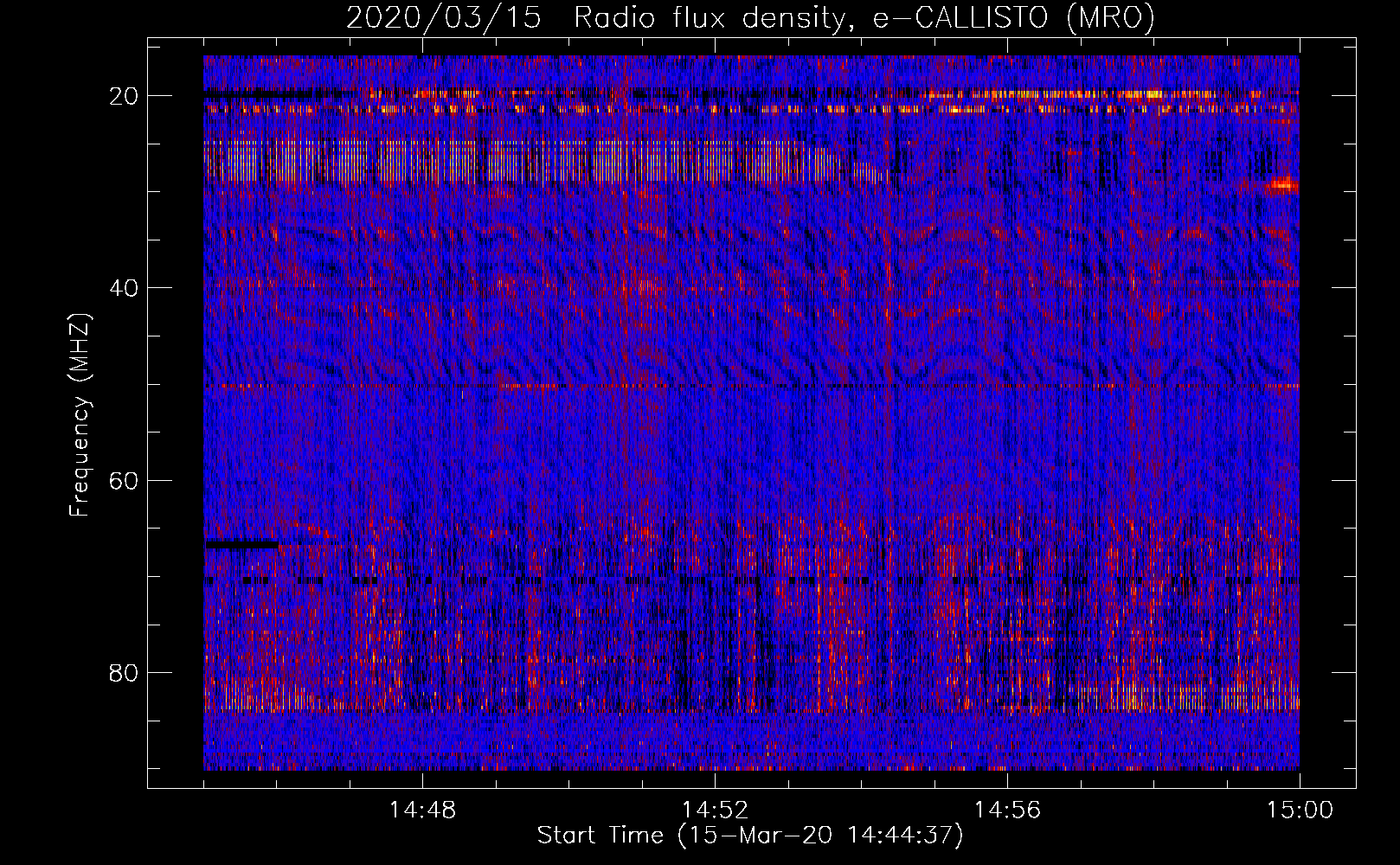Click the plot title "2020/03/15 Radio flux density, e-CALLISTO (MRO)"

[750, 17]
